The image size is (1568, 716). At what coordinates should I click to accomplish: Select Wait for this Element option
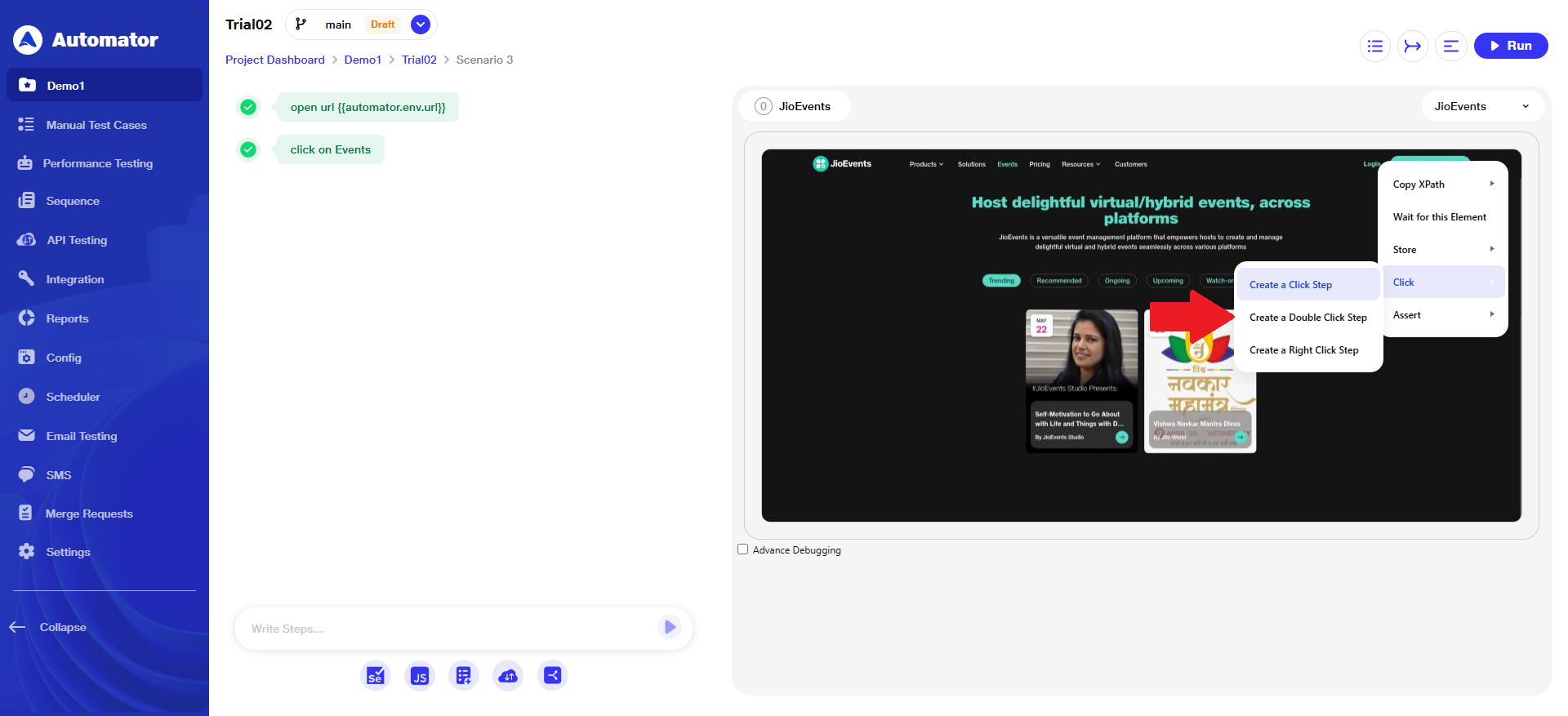pos(1439,217)
